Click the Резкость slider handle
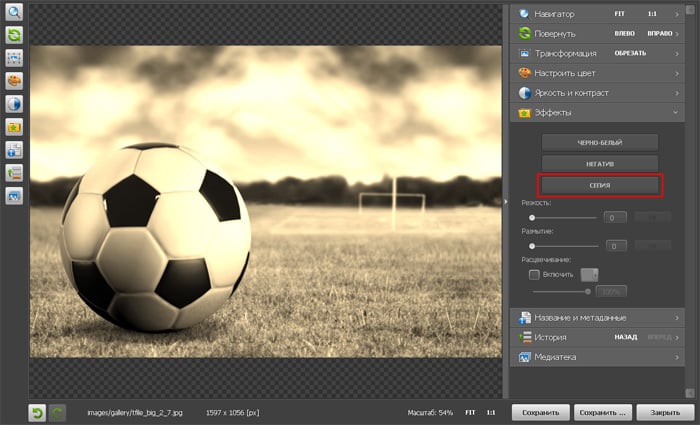The image size is (700, 425). click(533, 217)
